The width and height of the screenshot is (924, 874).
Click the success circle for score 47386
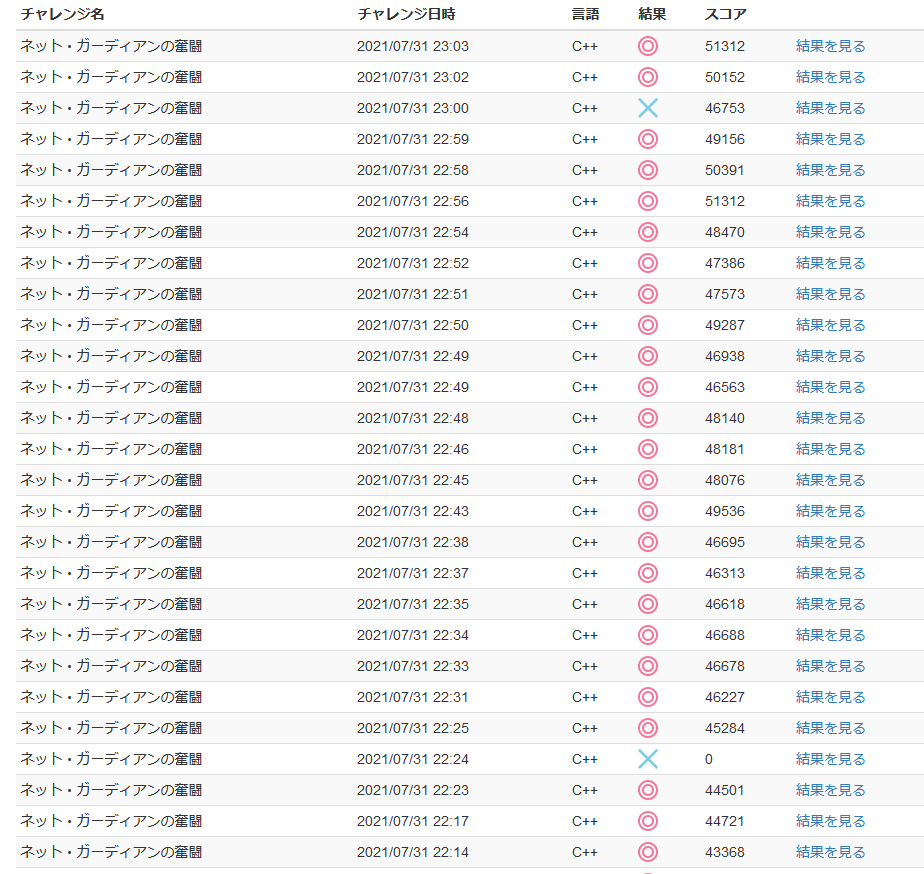[x=648, y=263]
